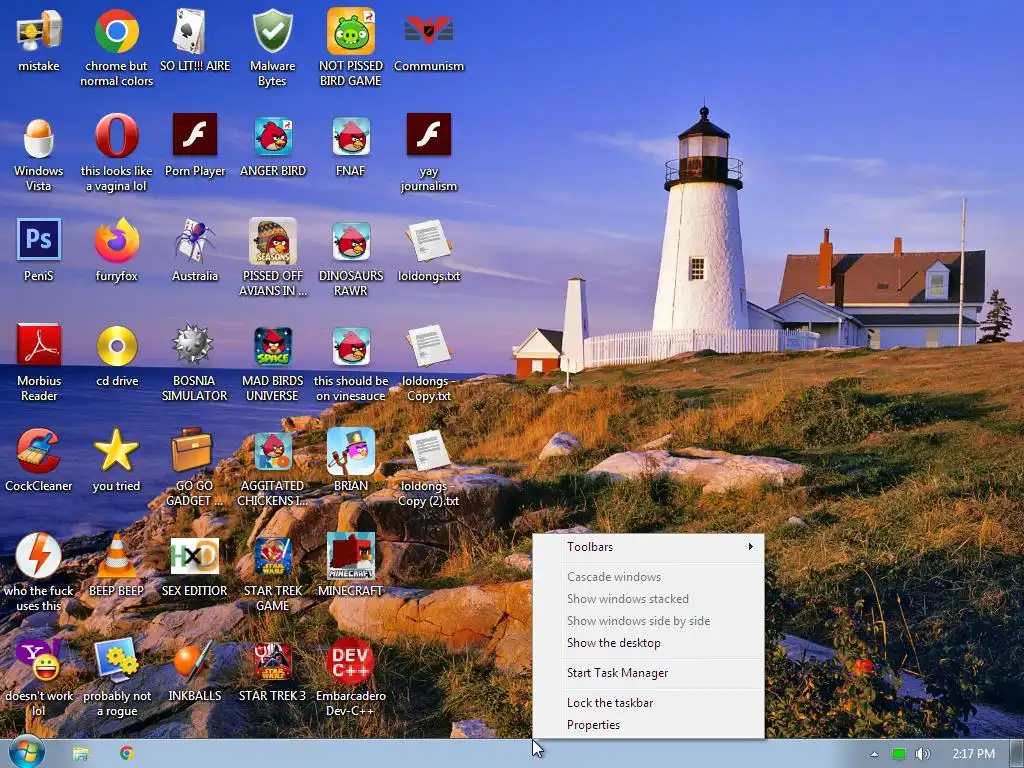Screen dimensions: 1024x768
Task: Select the 'loldongs - Copy.txt' file icon
Action: pyautogui.click(x=428, y=346)
